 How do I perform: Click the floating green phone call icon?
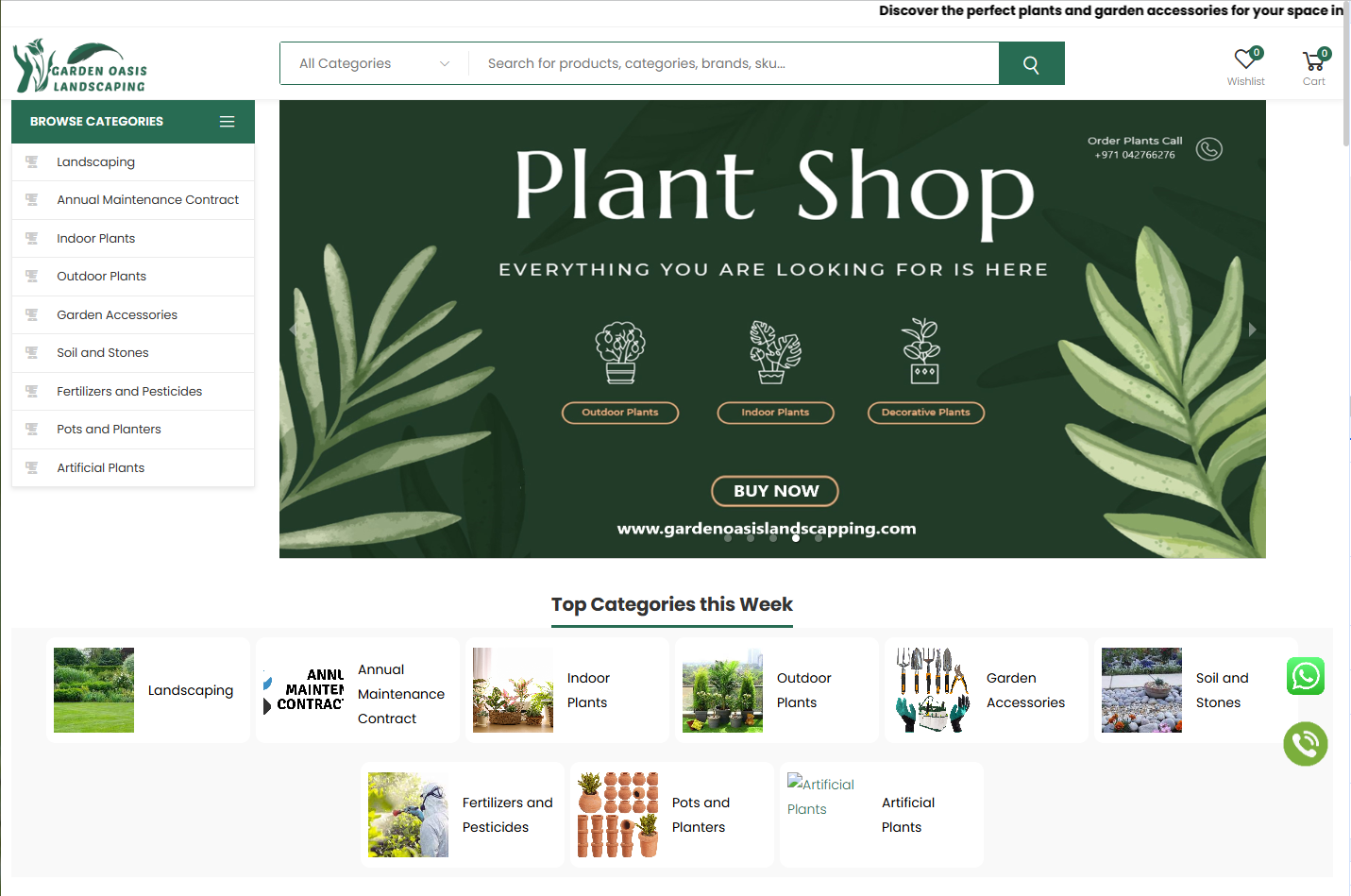tap(1306, 744)
